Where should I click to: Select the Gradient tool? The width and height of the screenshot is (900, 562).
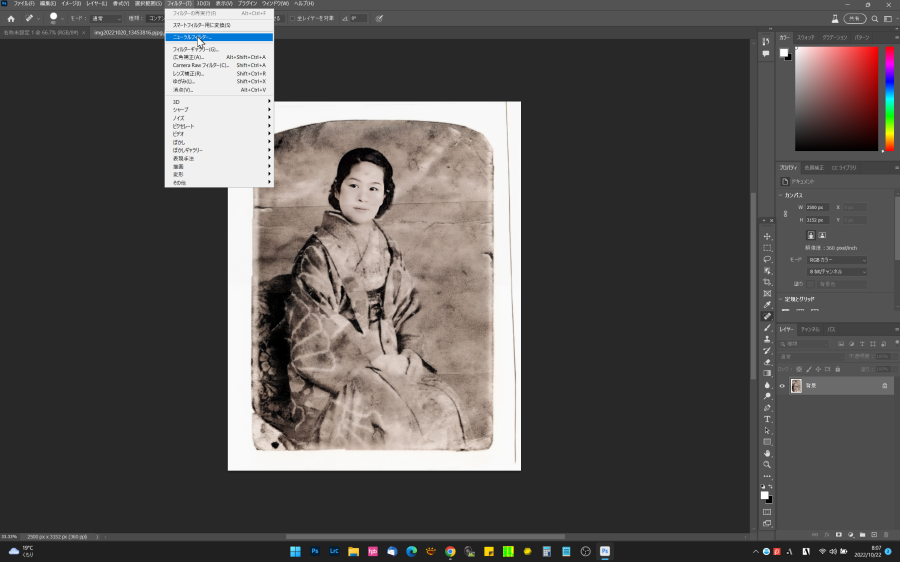point(767,373)
